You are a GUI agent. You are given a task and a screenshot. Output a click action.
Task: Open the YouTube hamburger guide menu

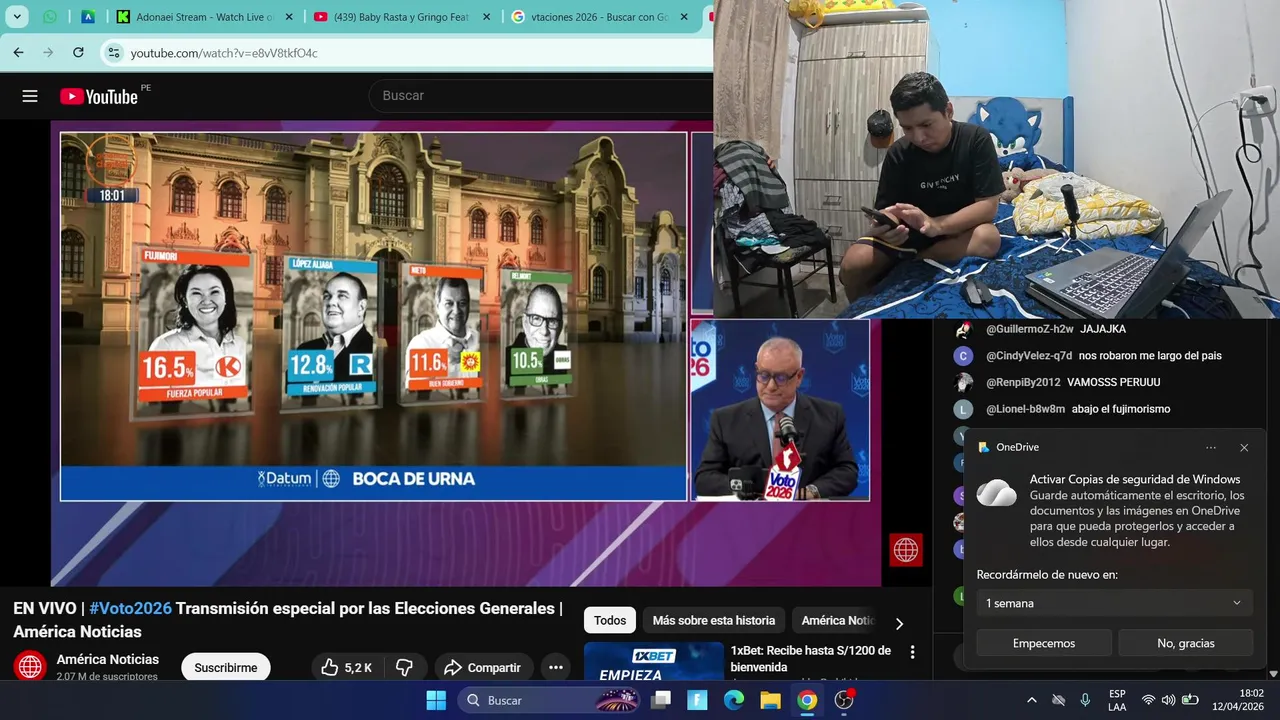[x=30, y=96]
